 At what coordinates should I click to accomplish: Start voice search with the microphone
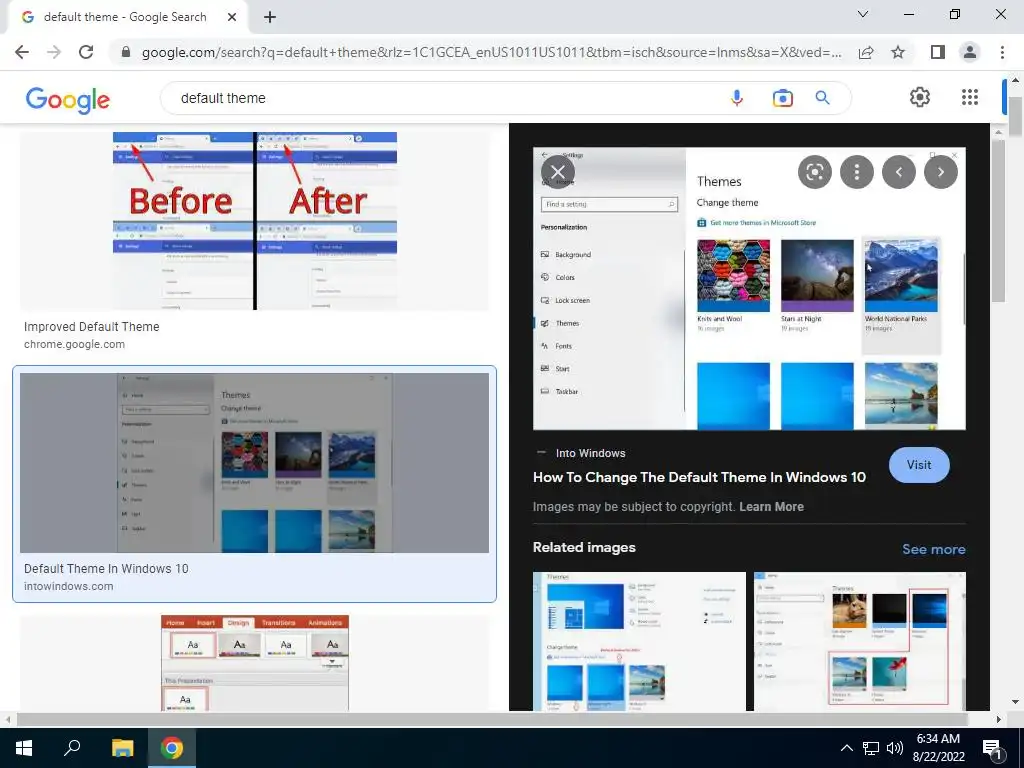[x=737, y=98]
